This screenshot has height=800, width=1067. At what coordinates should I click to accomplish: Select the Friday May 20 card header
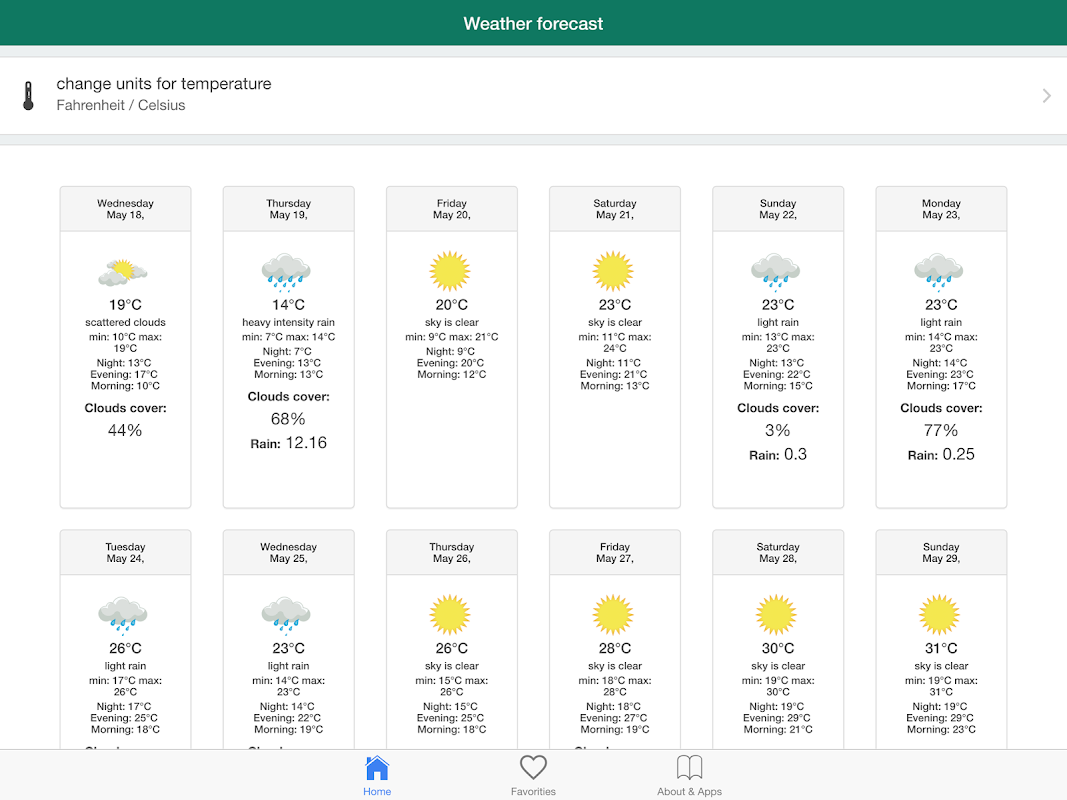click(452, 209)
